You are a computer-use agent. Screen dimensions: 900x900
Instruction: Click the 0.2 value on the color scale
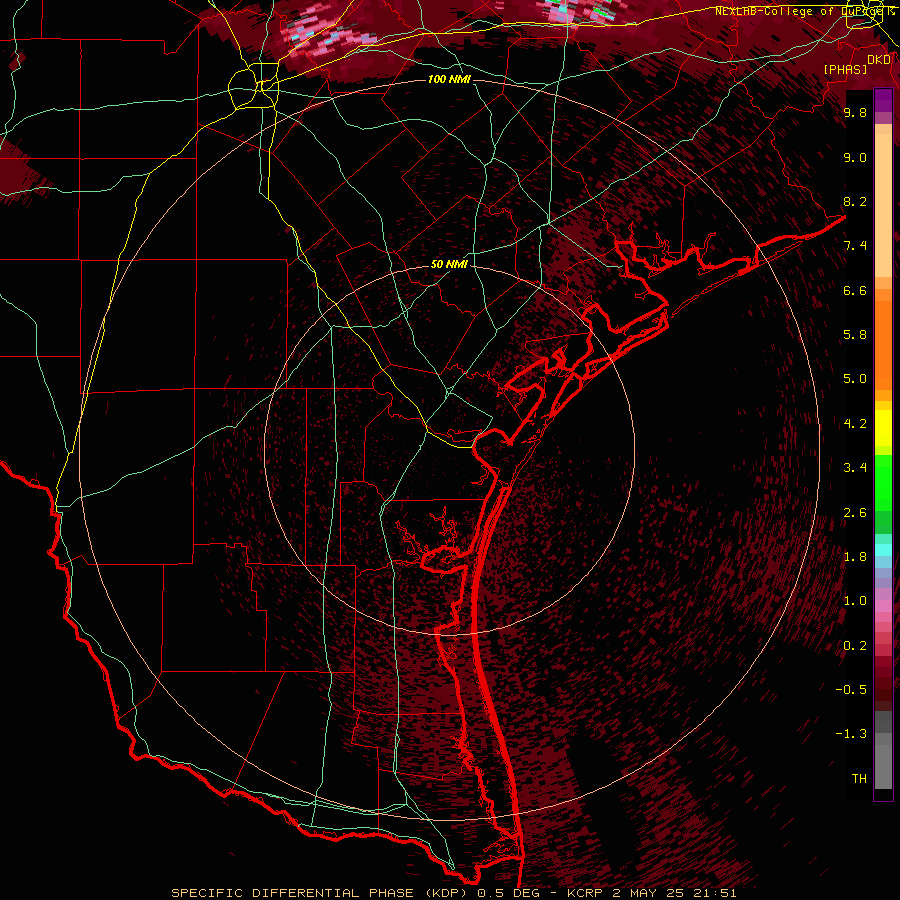click(x=855, y=646)
